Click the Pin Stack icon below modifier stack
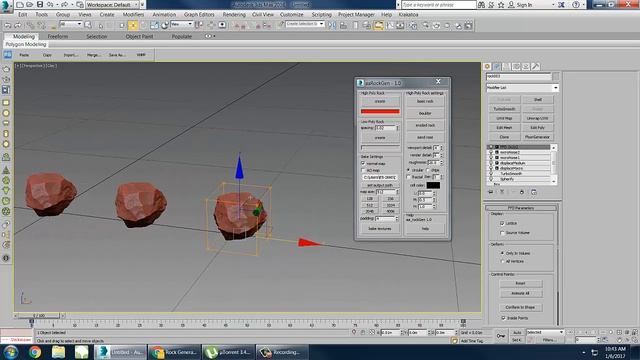The height and width of the screenshot is (360, 640). click(491, 192)
